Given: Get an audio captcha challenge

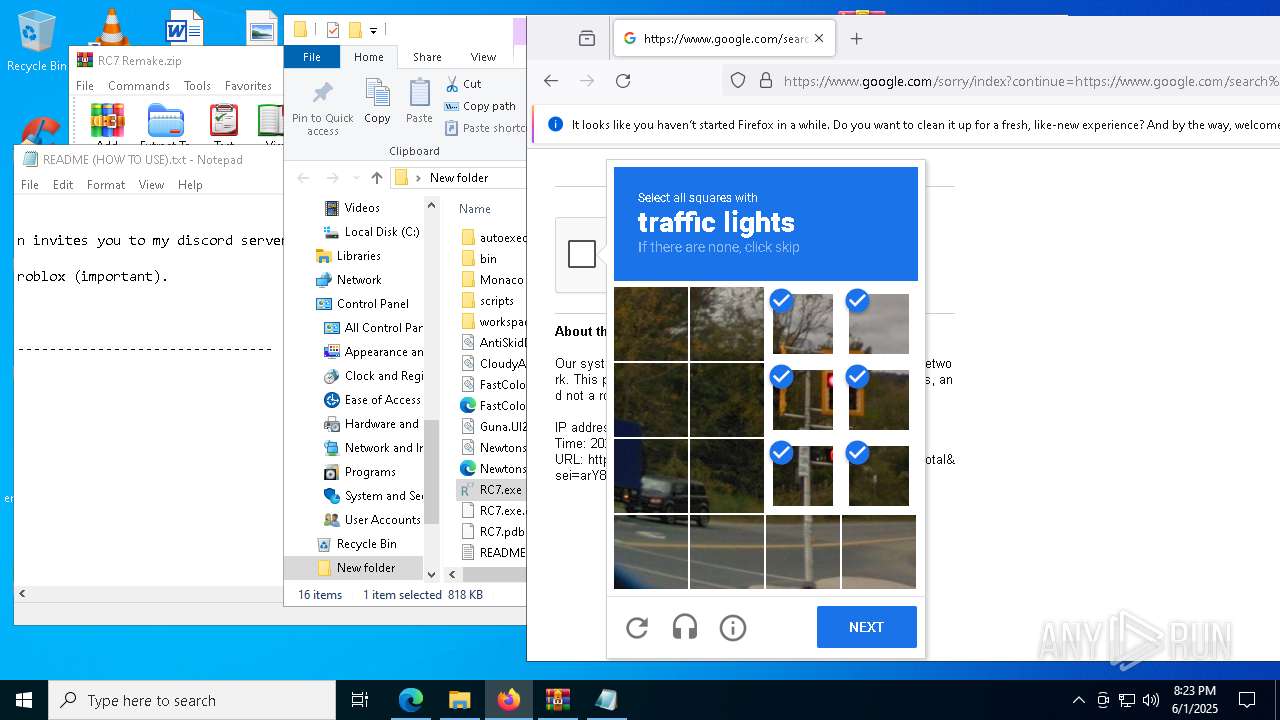Looking at the screenshot, I should [x=685, y=628].
